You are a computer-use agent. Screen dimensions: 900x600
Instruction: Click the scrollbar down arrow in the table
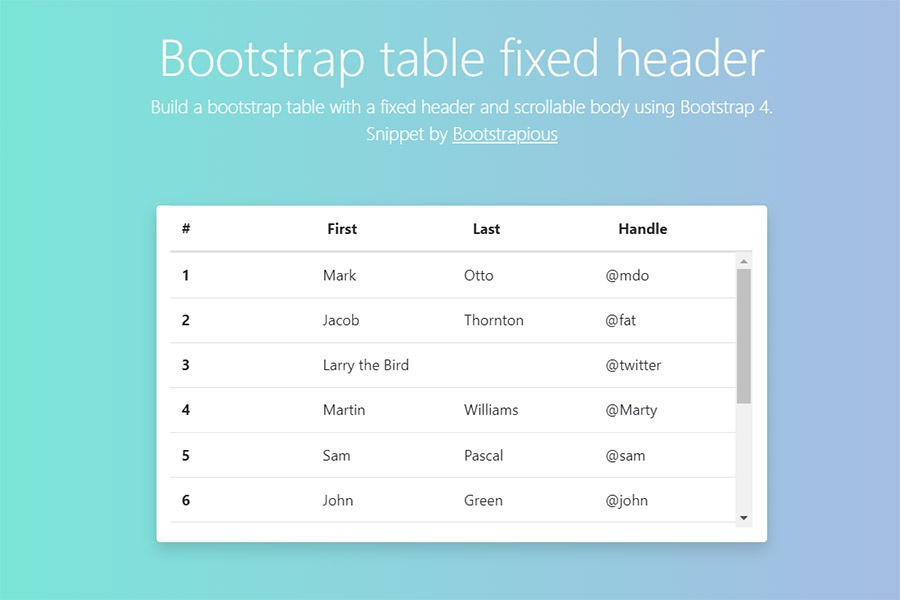743,517
